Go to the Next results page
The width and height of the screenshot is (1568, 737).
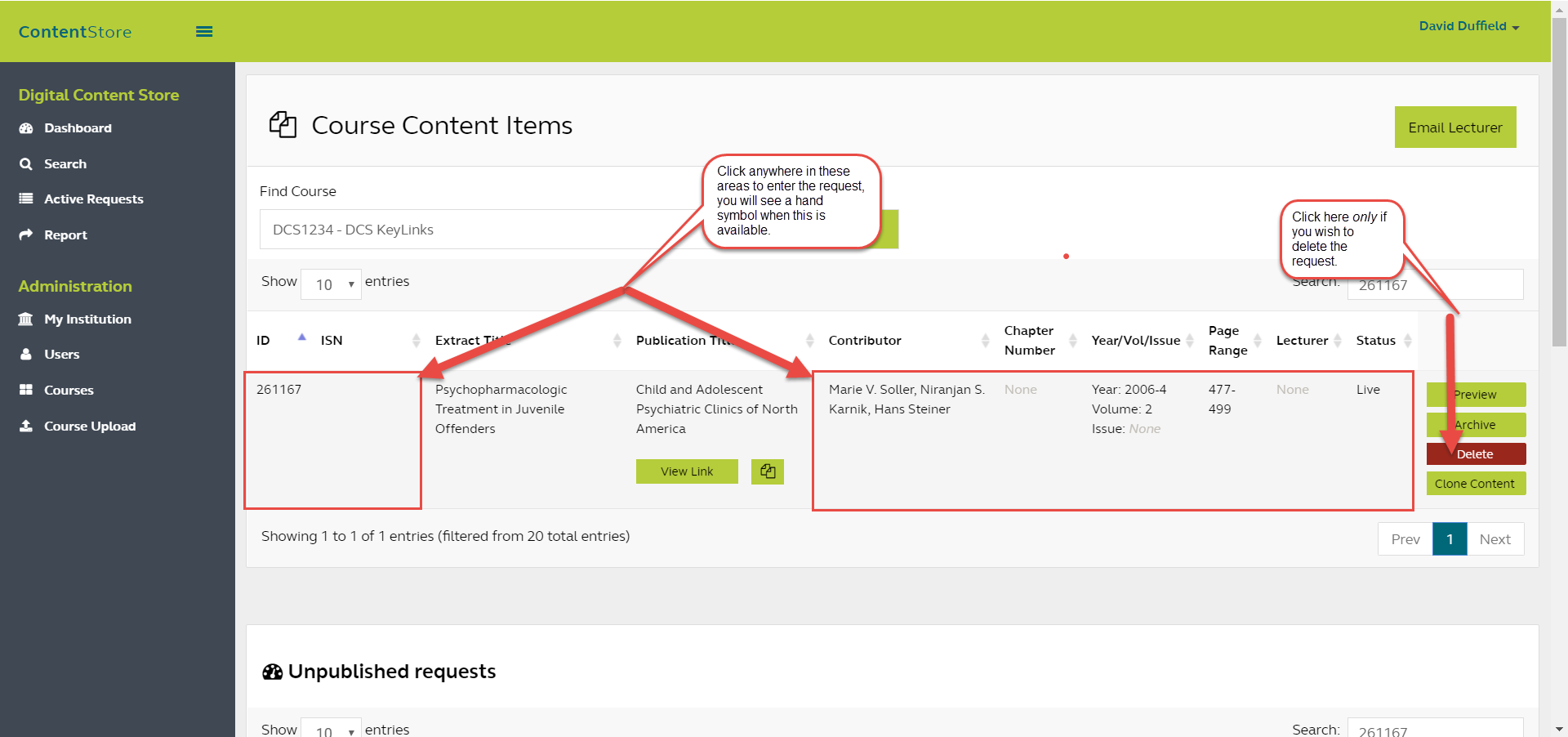click(x=1494, y=539)
